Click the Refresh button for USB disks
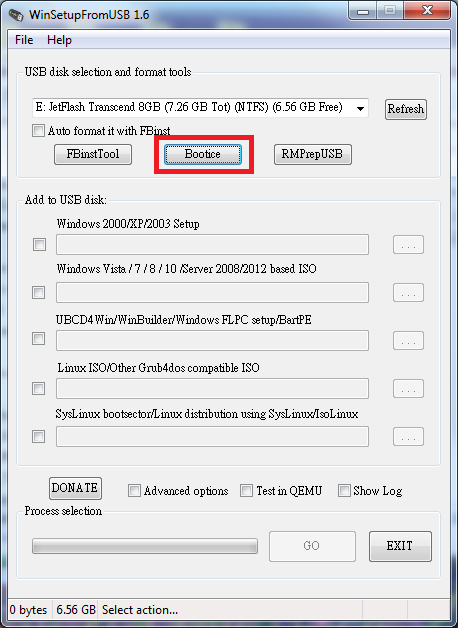This screenshot has height=628, width=458. pyautogui.click(x=406, y=109)
